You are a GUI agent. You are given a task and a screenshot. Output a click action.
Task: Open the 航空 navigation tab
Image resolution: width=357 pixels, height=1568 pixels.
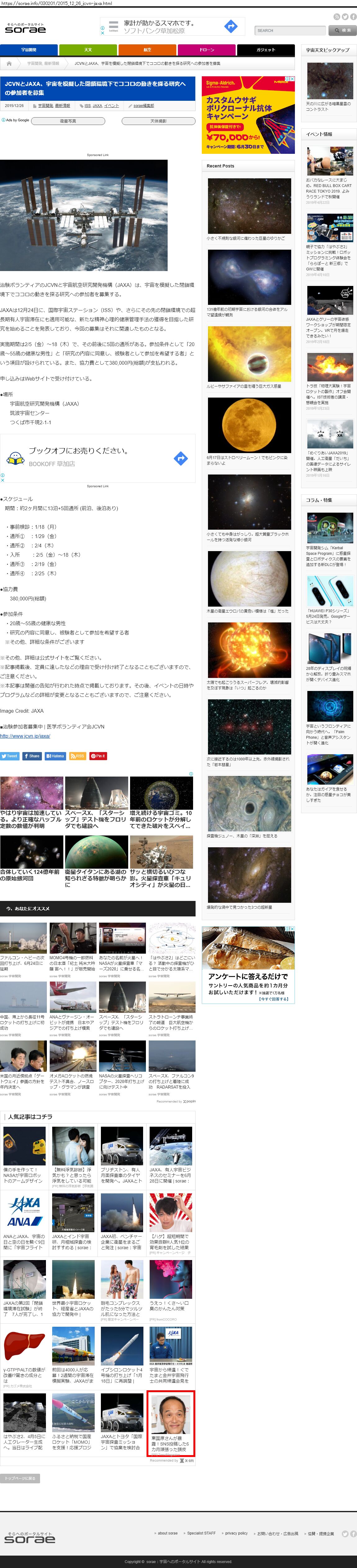click(x=147, y=50)
